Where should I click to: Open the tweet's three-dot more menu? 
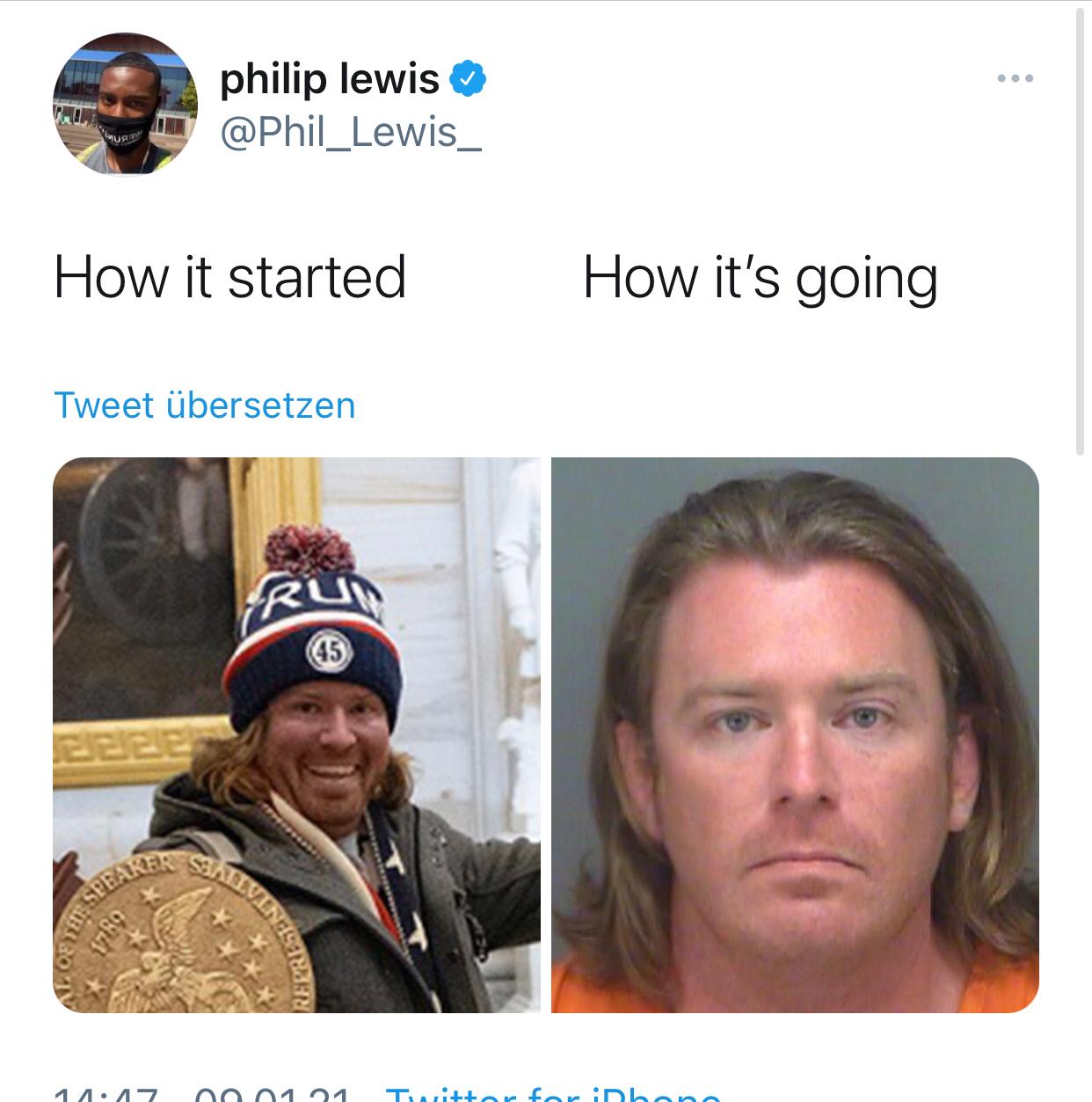point(1016,79)
